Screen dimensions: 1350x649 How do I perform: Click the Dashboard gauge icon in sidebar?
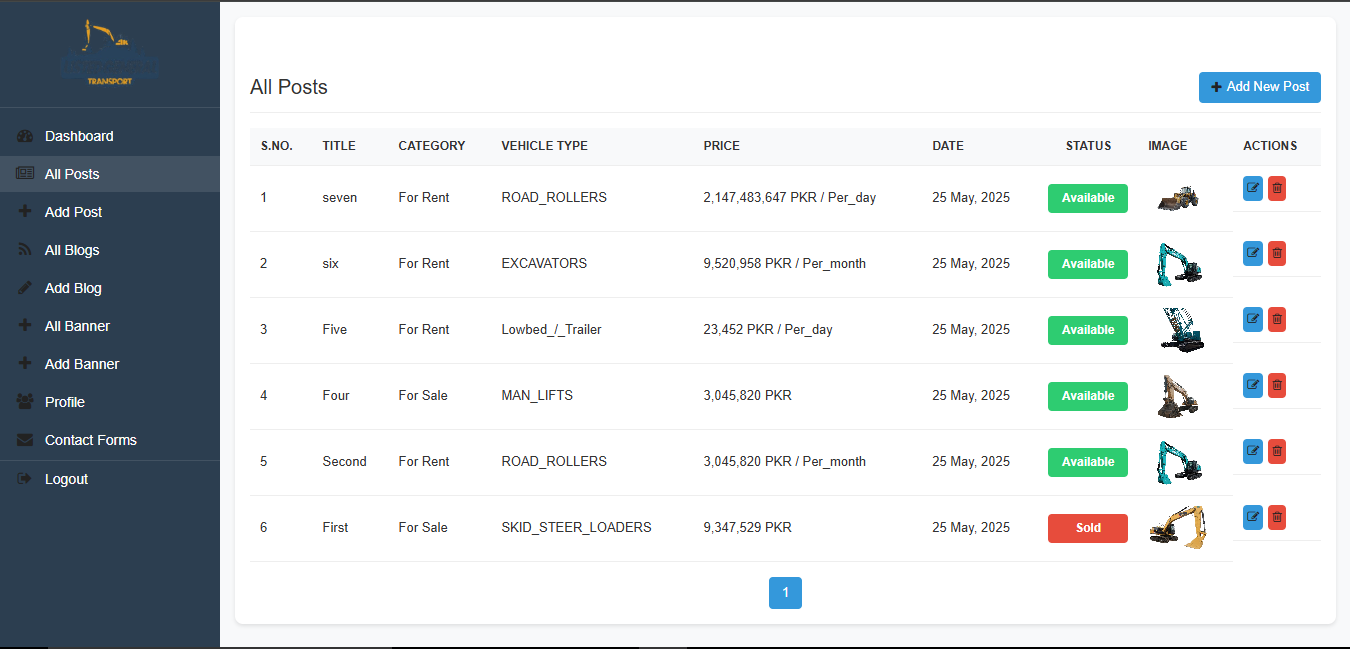tap(26, 136)
